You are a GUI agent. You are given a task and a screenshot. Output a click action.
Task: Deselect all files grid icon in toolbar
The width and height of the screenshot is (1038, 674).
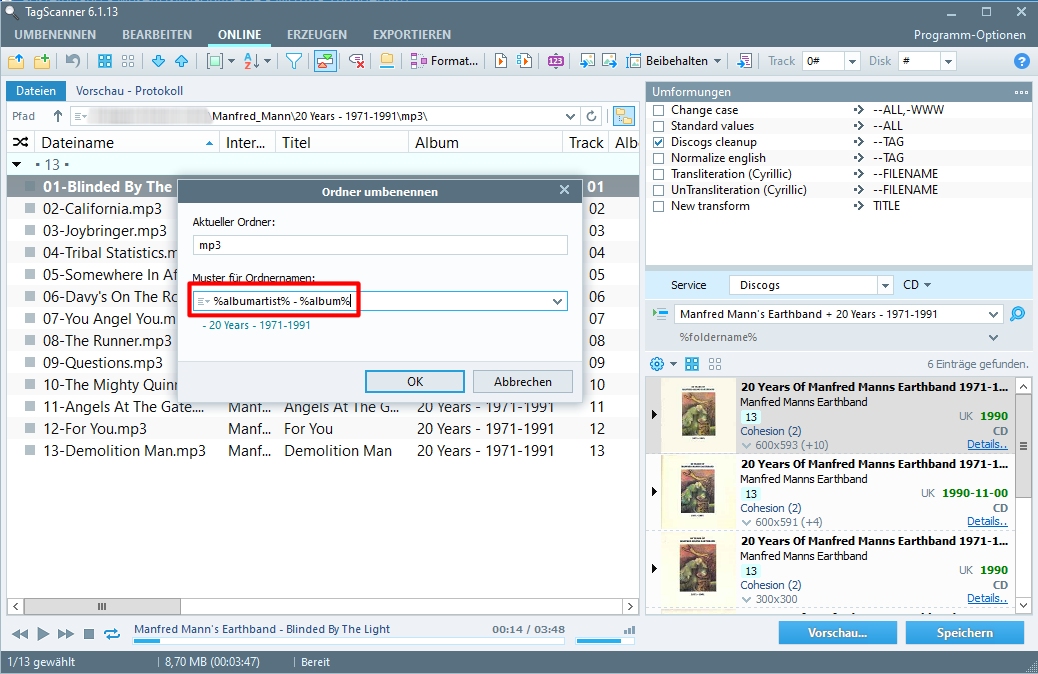click(x=128, y=62)
